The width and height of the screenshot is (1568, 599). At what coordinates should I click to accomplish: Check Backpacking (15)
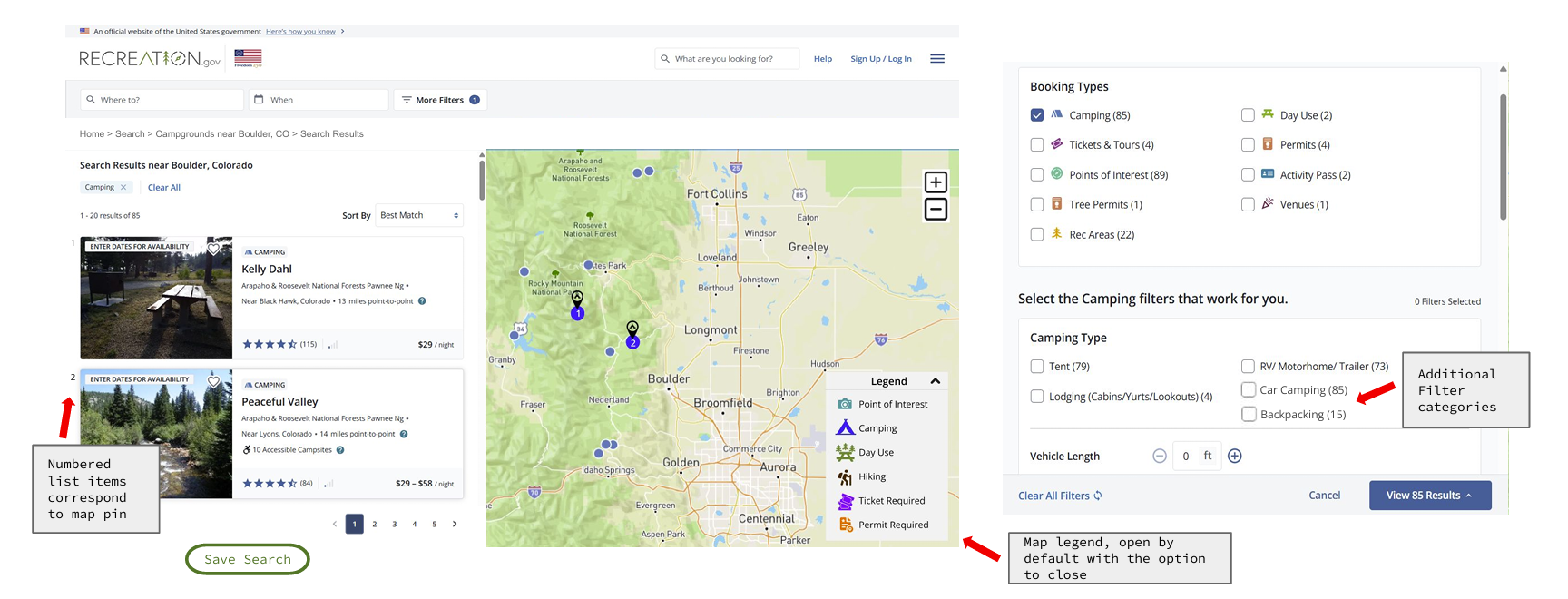(x=1249, y=414)
